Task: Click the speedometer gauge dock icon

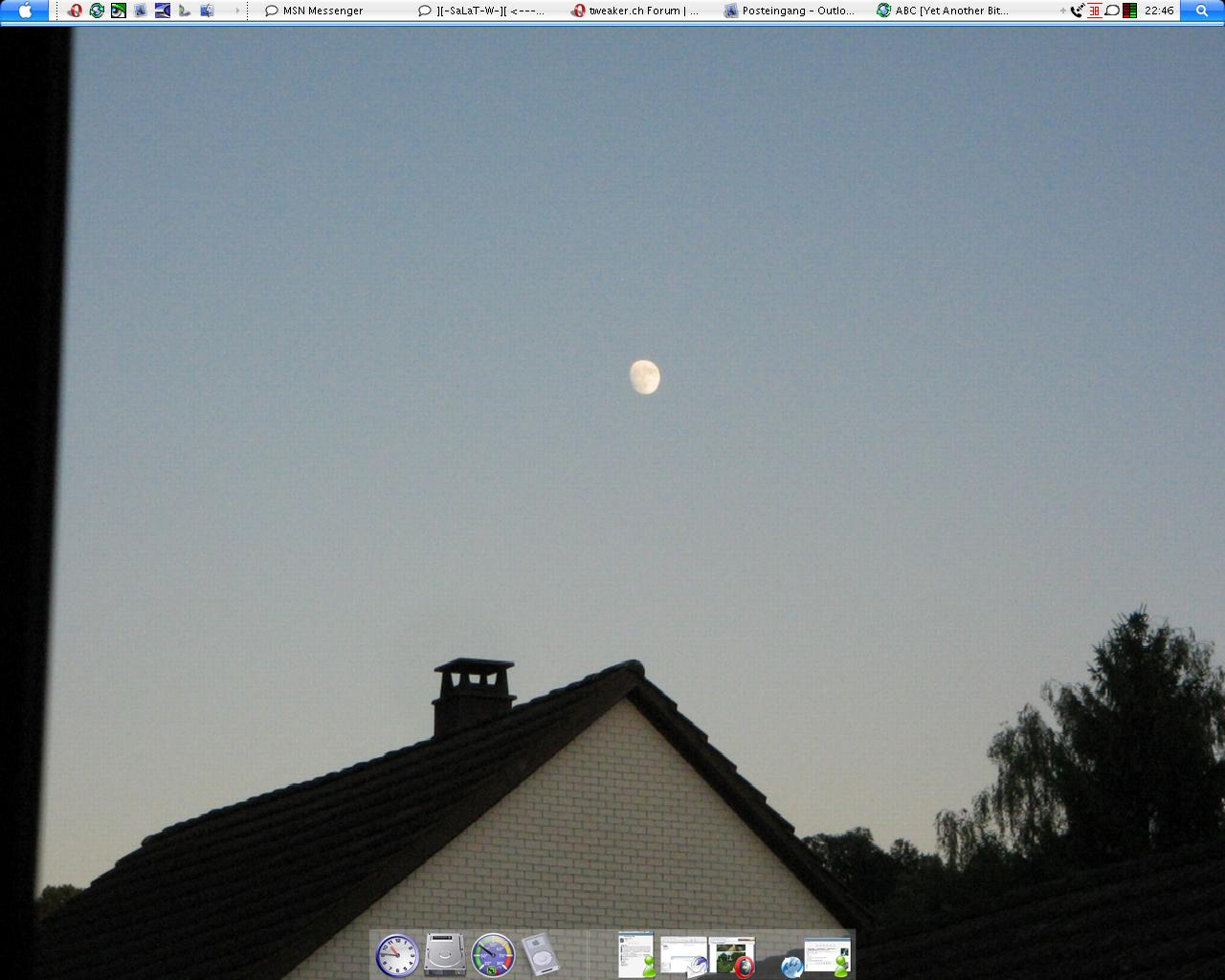Action: (x=493, y=955)
